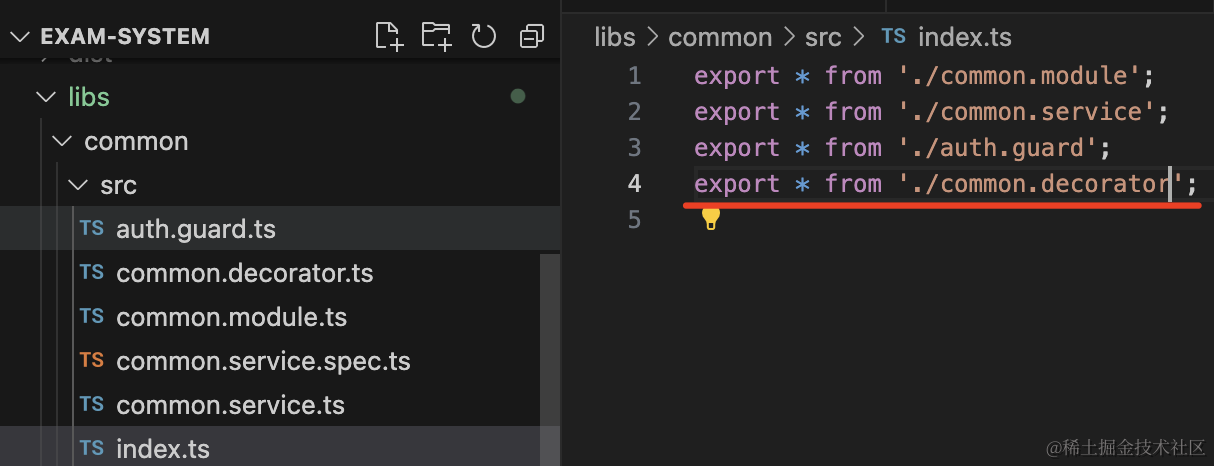This screenshot has width=1214, height=466.
Task: Click the New Folder icon in explorer header
Action: 436,37
